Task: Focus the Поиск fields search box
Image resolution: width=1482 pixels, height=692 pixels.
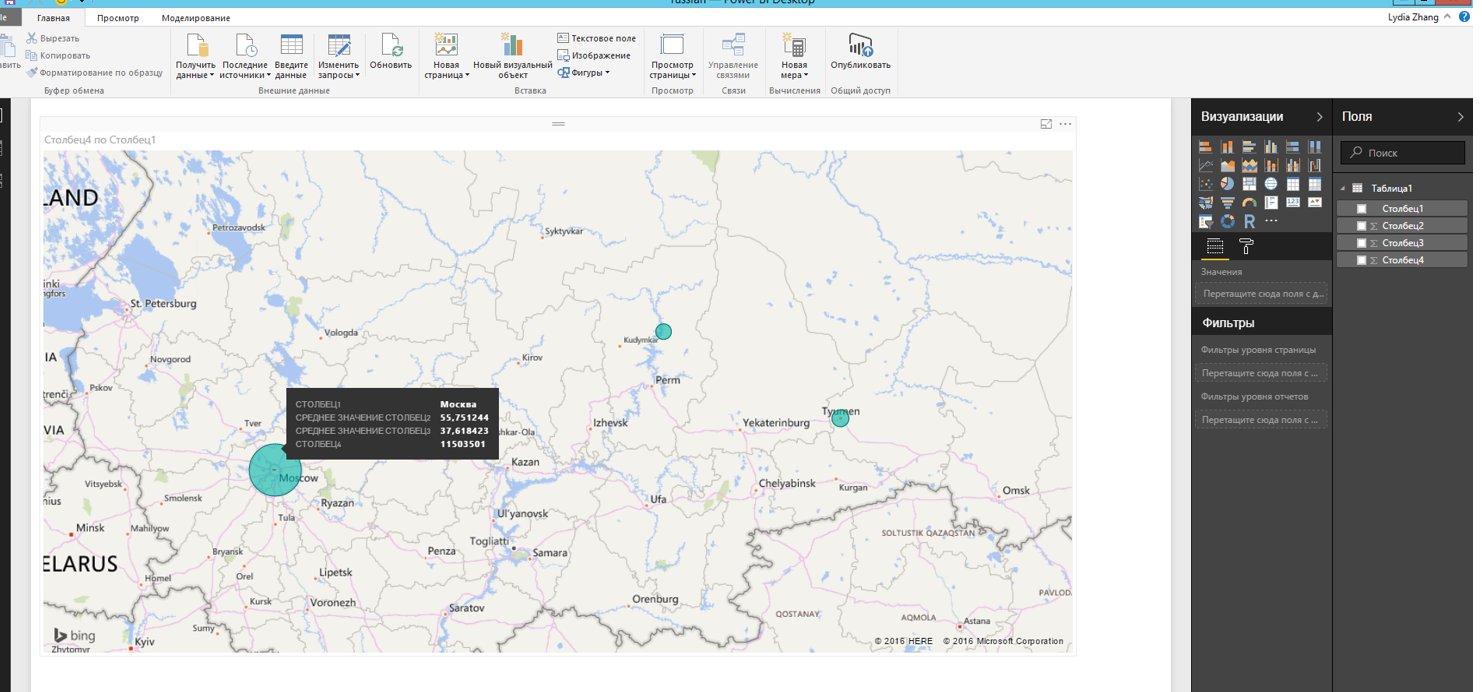Action: [1403, 153]
